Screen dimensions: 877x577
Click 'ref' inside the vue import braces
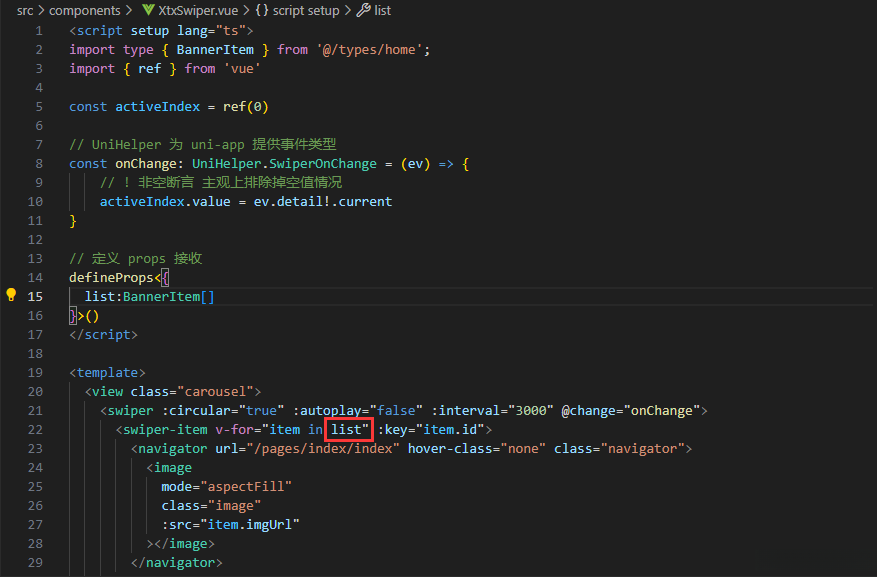click(149, 69)
